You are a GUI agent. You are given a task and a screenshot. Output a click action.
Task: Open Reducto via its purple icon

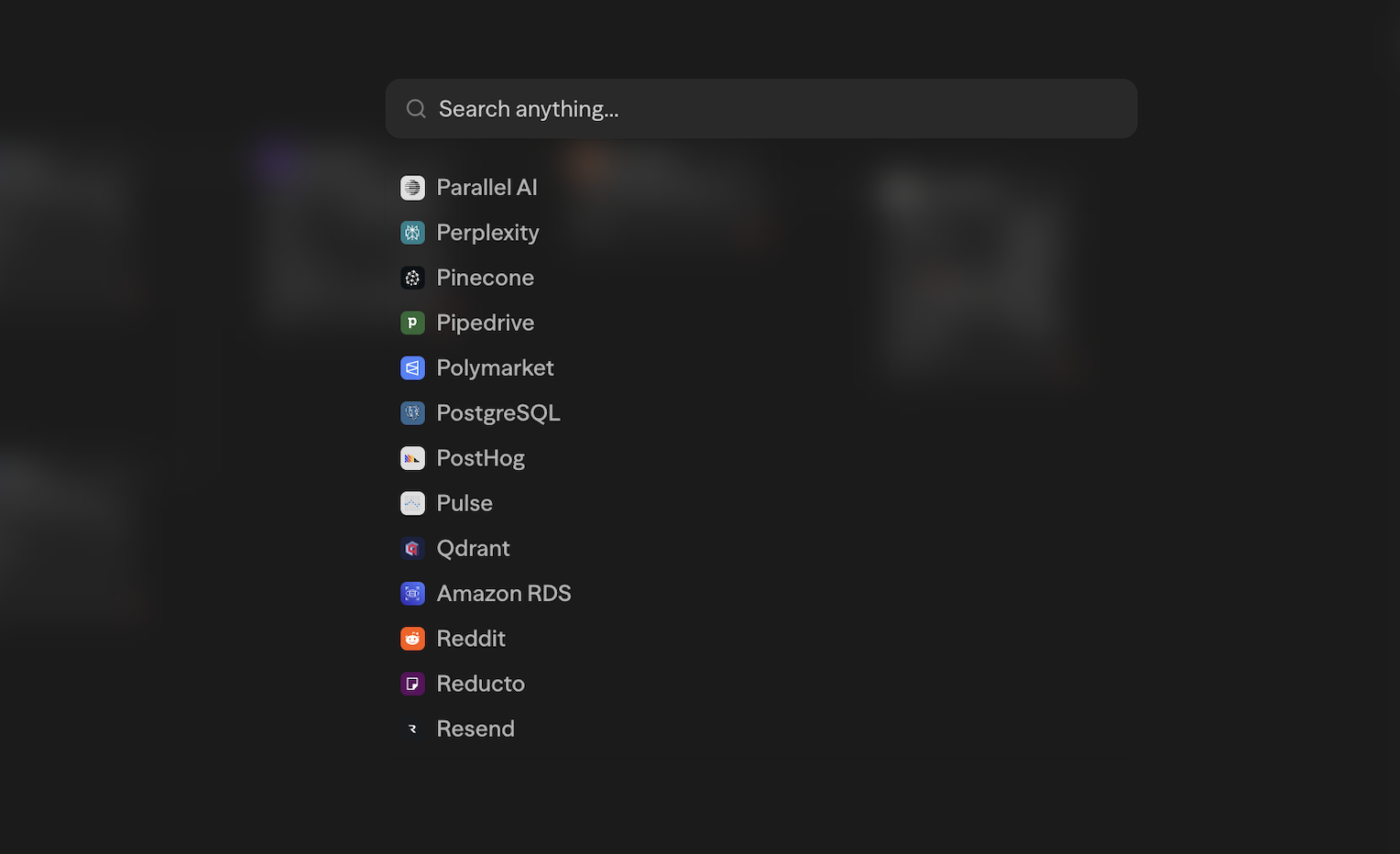412,683
